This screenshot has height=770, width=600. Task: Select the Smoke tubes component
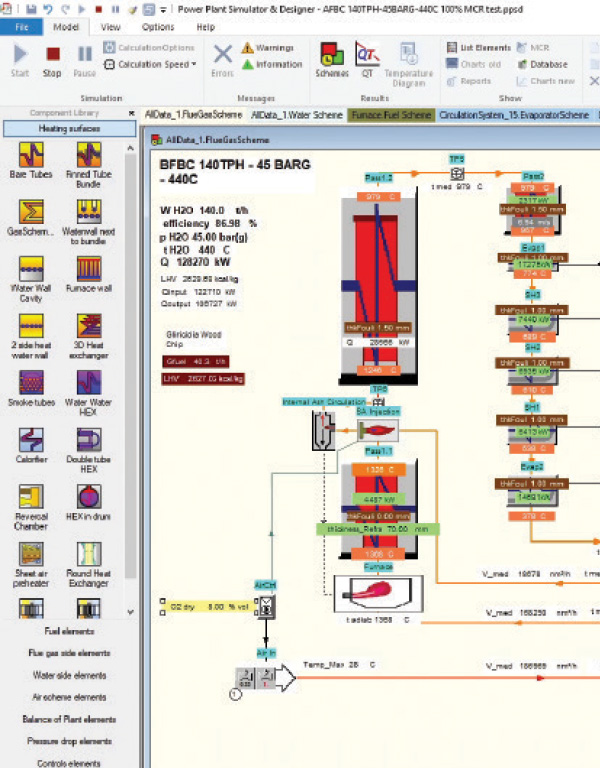(x=32, y=384)
